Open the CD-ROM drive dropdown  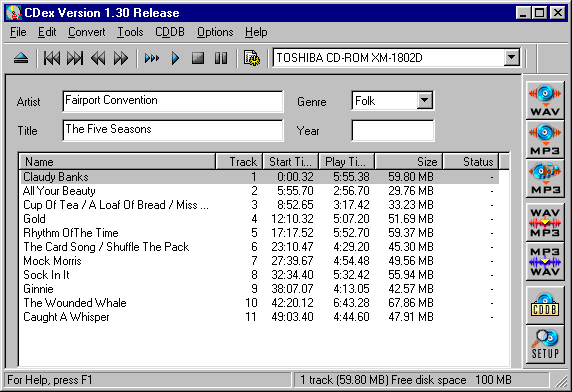[511, 58]
